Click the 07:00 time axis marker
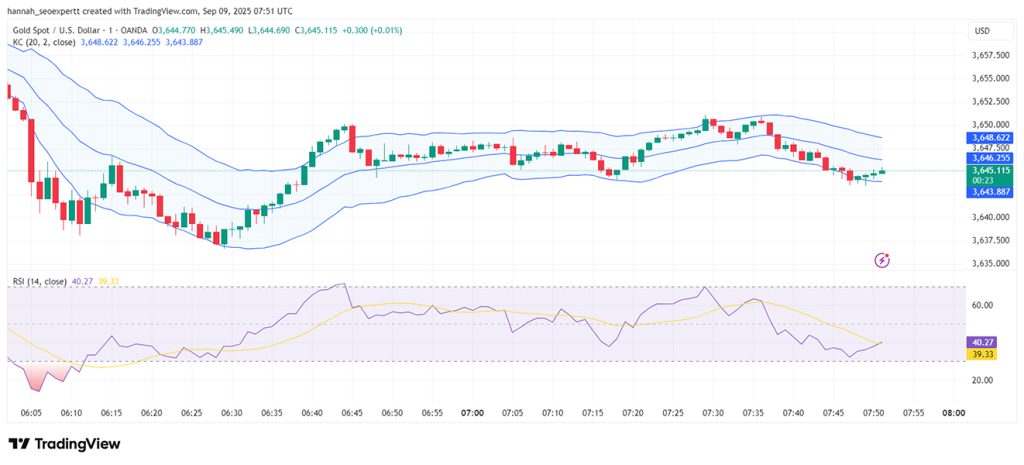The image size is (1024, 465). pos(472,413)
